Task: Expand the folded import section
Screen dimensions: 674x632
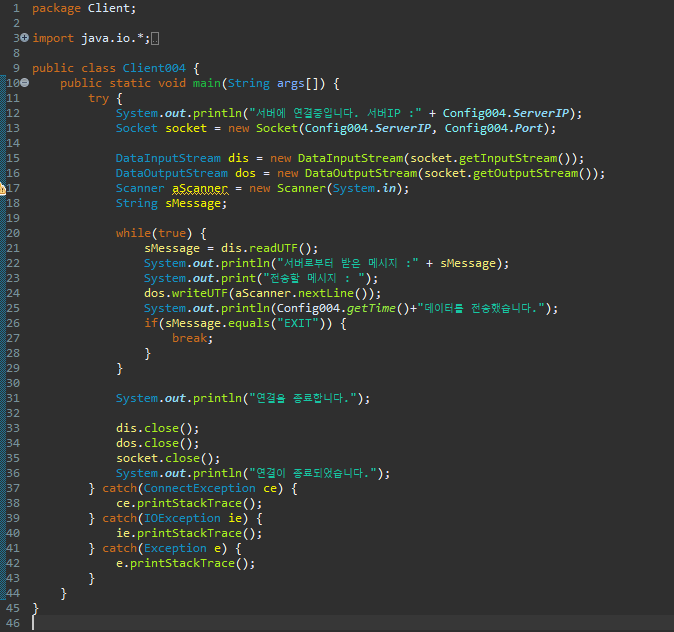Action: (25, 38)
